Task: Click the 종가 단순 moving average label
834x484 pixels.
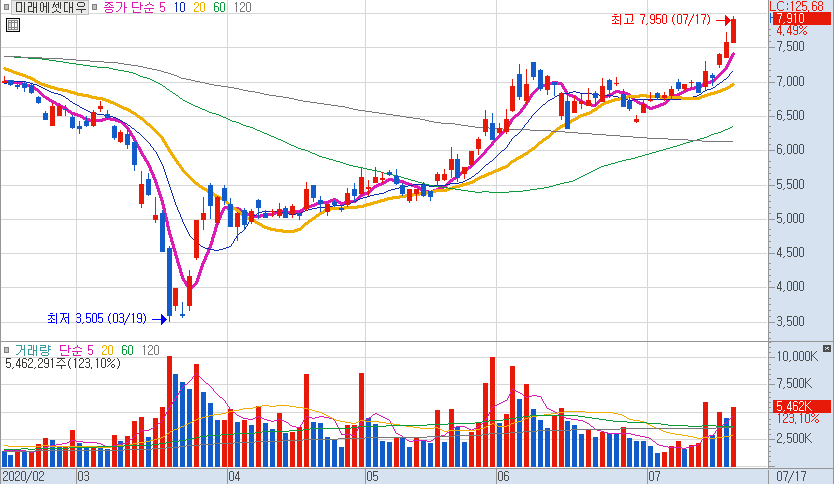Action: 129,7
